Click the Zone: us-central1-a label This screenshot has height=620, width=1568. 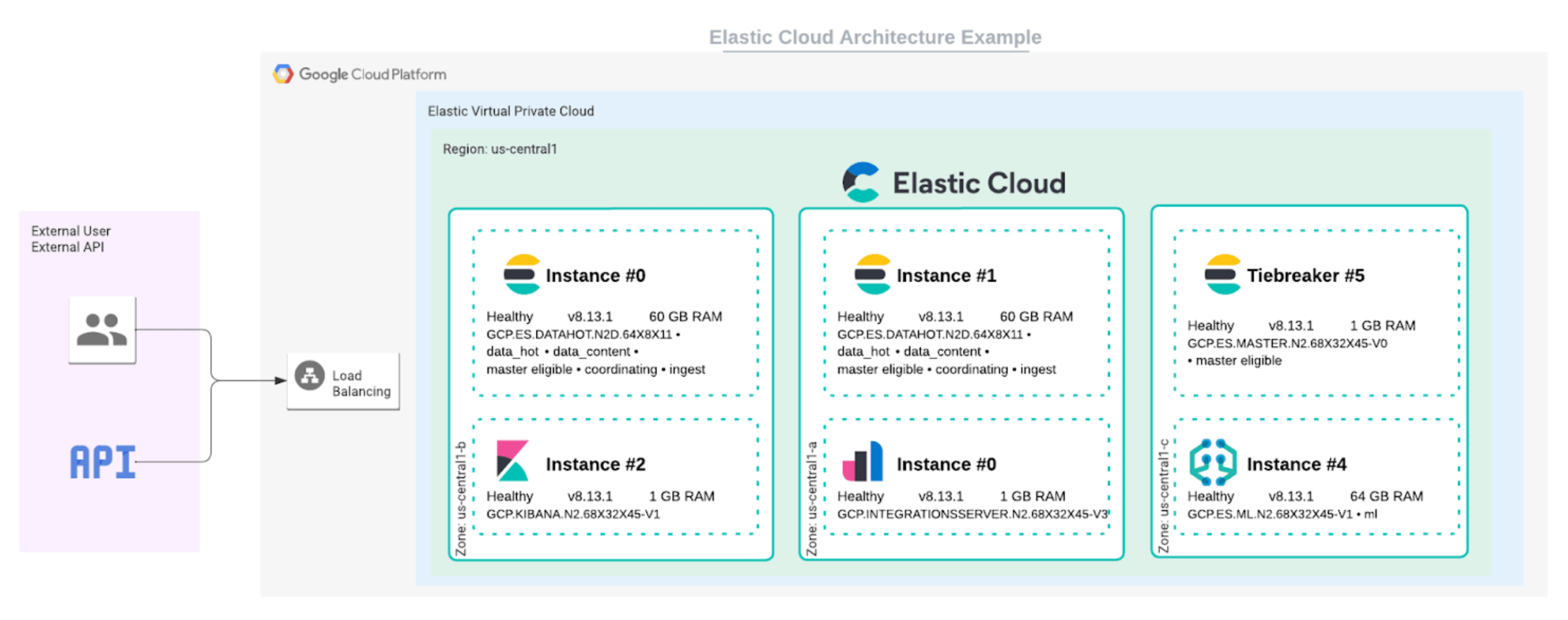click(811, 498)
